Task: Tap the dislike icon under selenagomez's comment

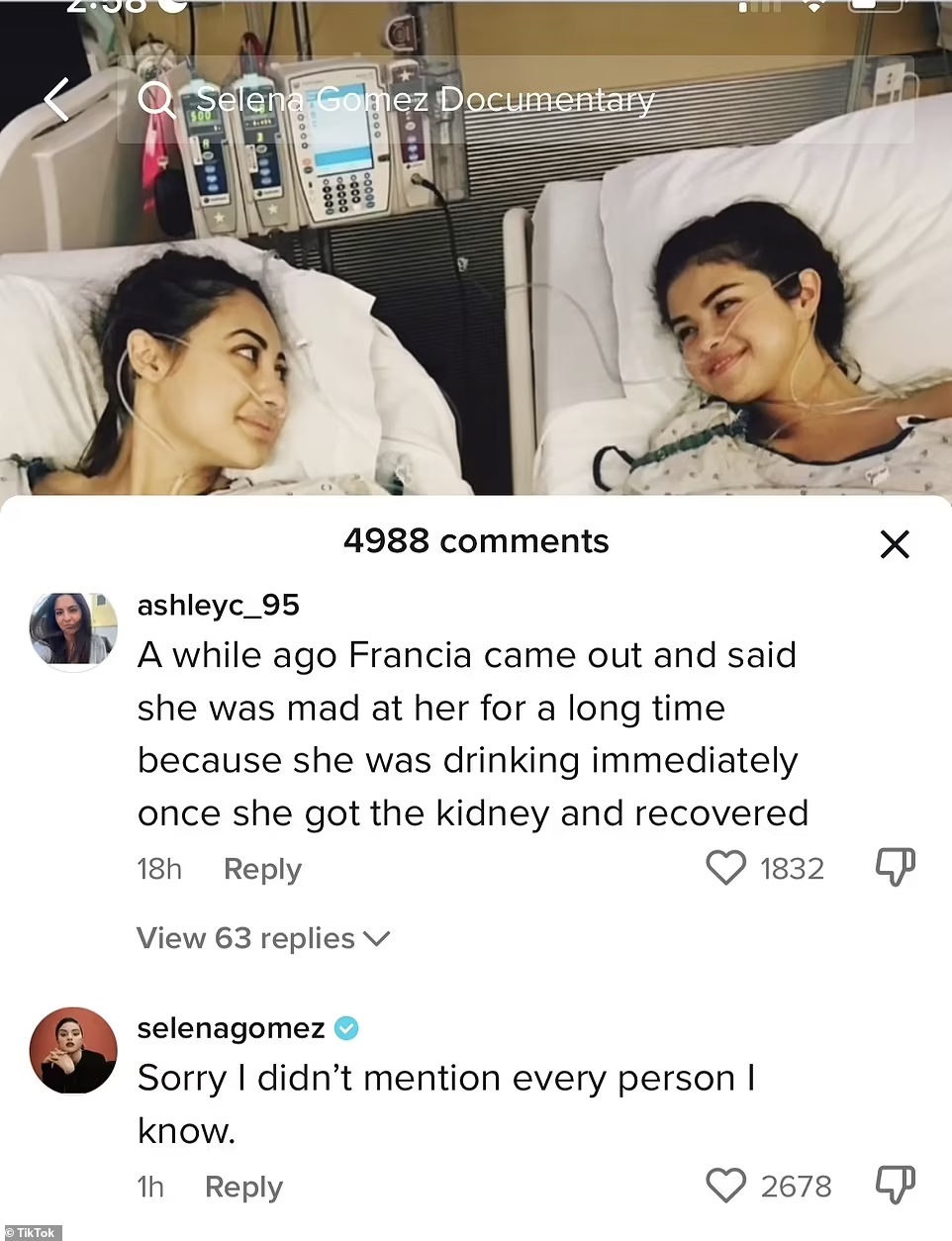Action: click(895, 1184)
